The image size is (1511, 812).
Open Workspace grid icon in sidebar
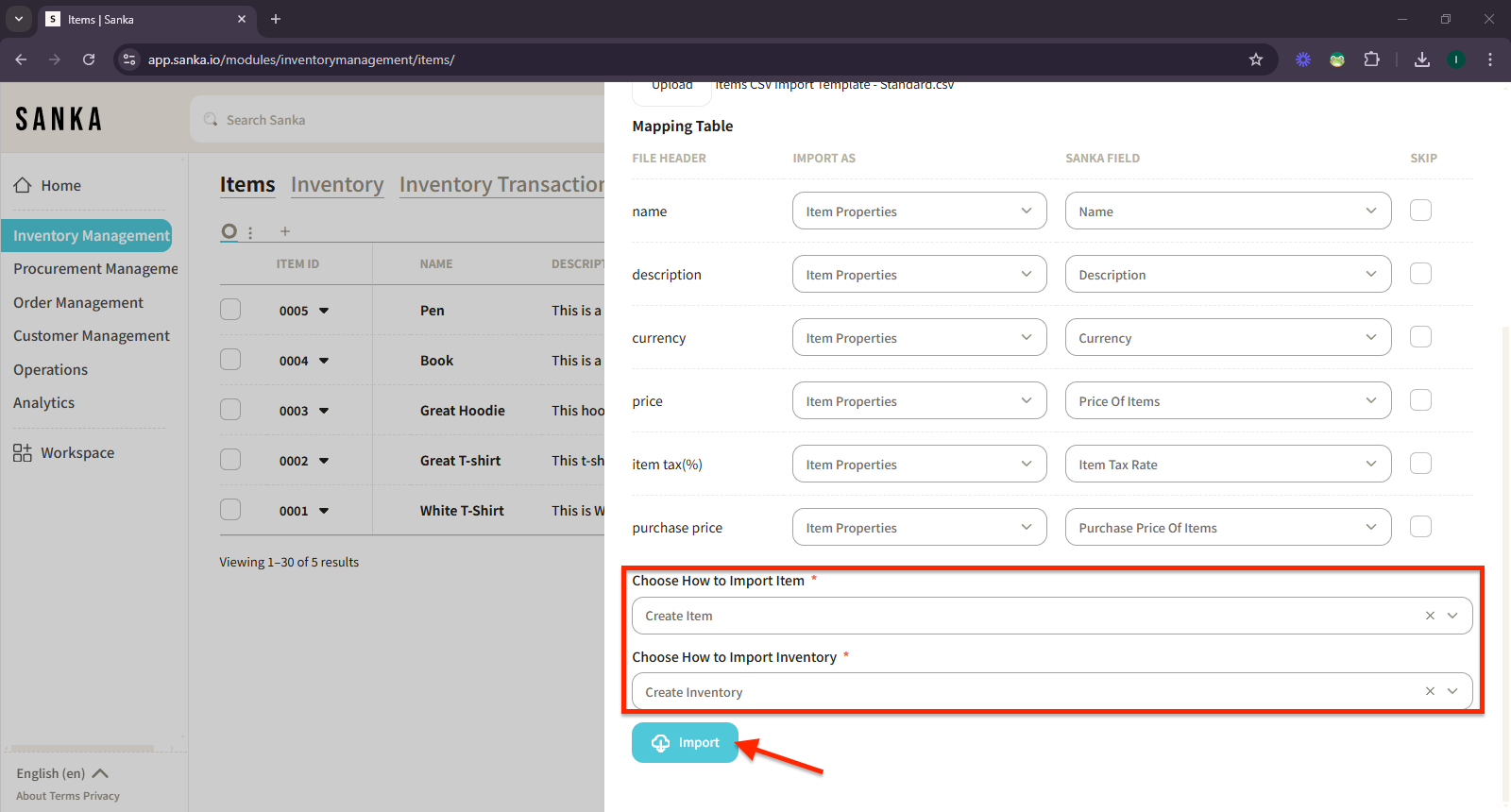click(23, 453)
